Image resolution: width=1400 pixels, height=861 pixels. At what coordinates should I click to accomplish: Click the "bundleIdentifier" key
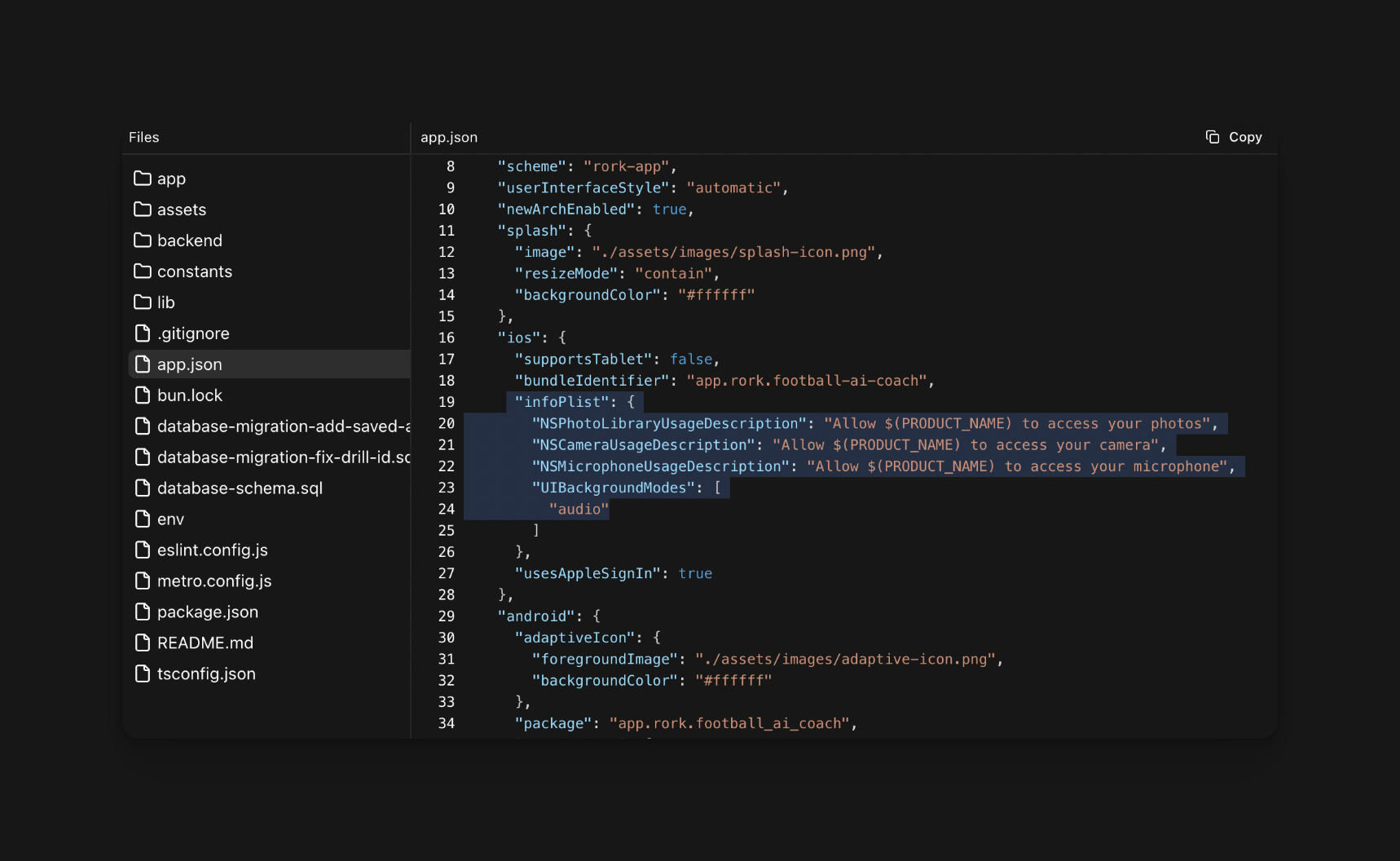592,381
